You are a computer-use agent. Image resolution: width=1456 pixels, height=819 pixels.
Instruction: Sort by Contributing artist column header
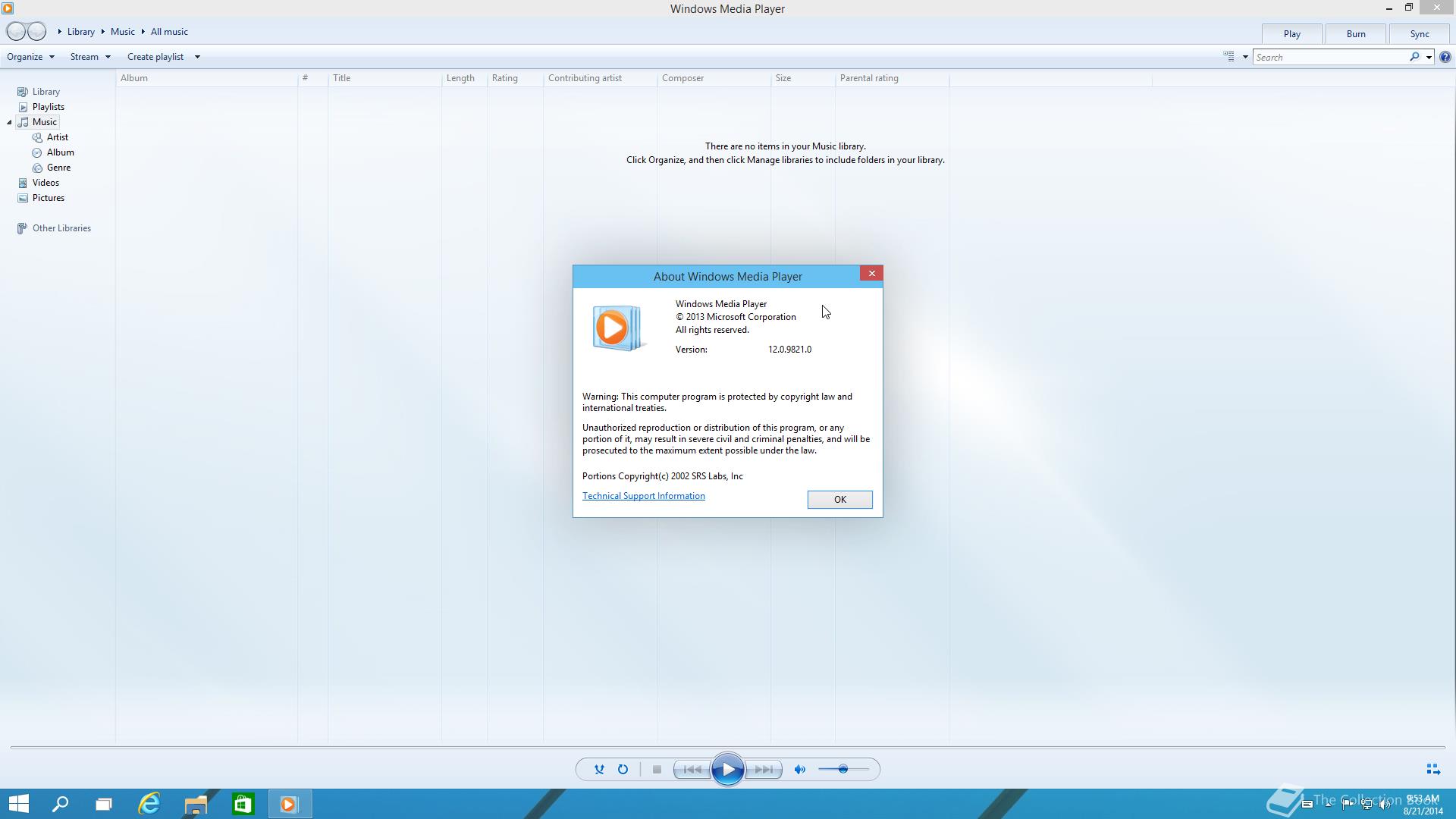tap(601, 78)
